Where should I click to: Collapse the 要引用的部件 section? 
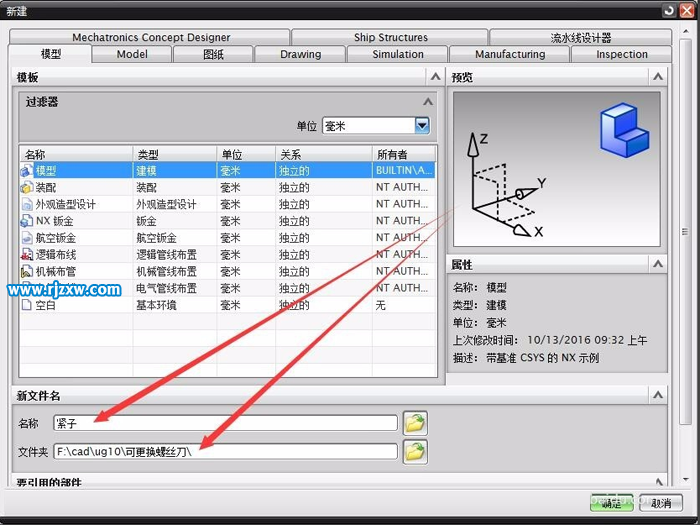(659, 481)
